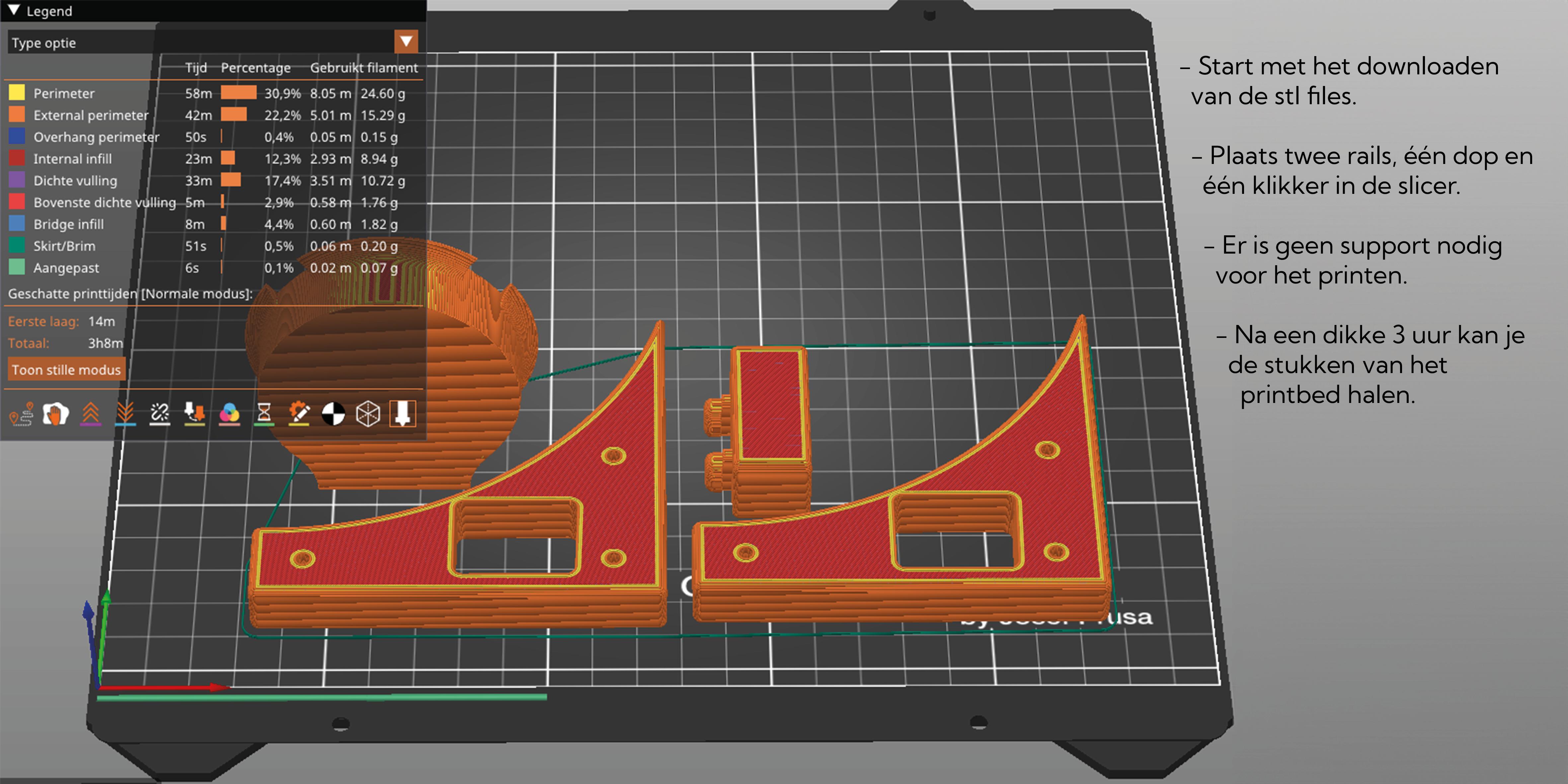This screenshot has height=784, width=1568.
Task: Click Perimeter time value 58m
Action: (198, 93)
